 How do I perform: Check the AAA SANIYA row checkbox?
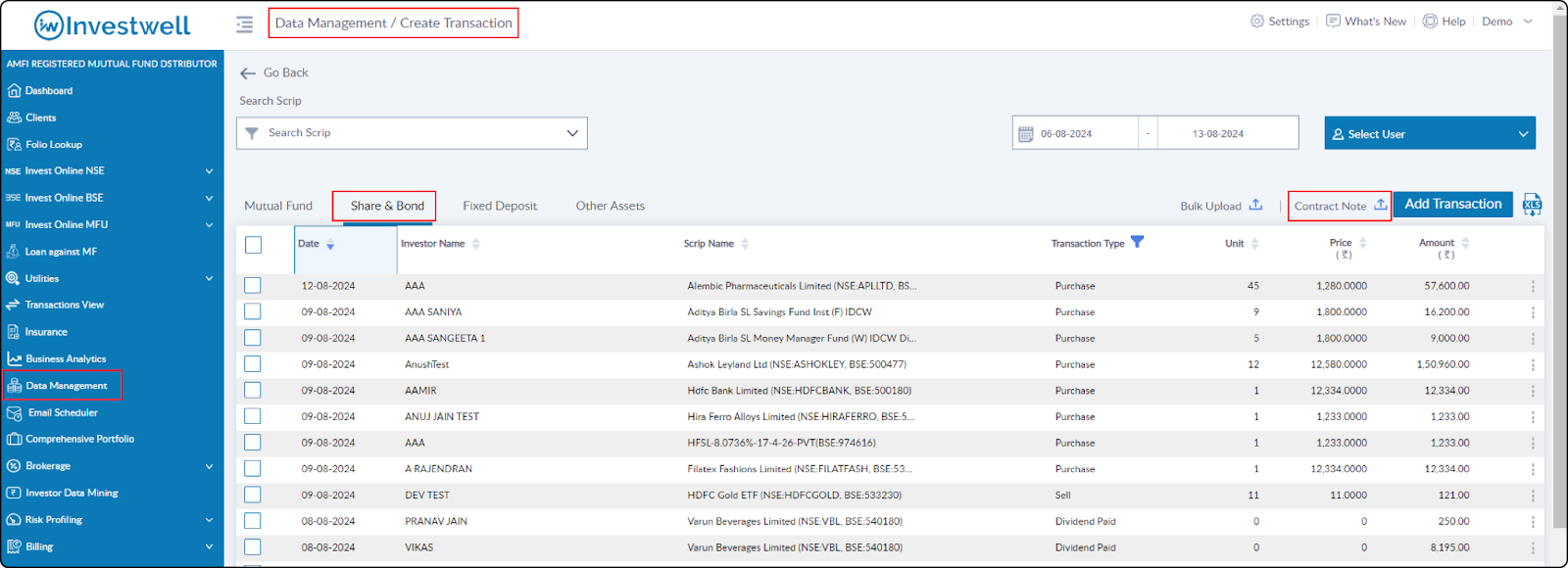[x=253, y=311]
